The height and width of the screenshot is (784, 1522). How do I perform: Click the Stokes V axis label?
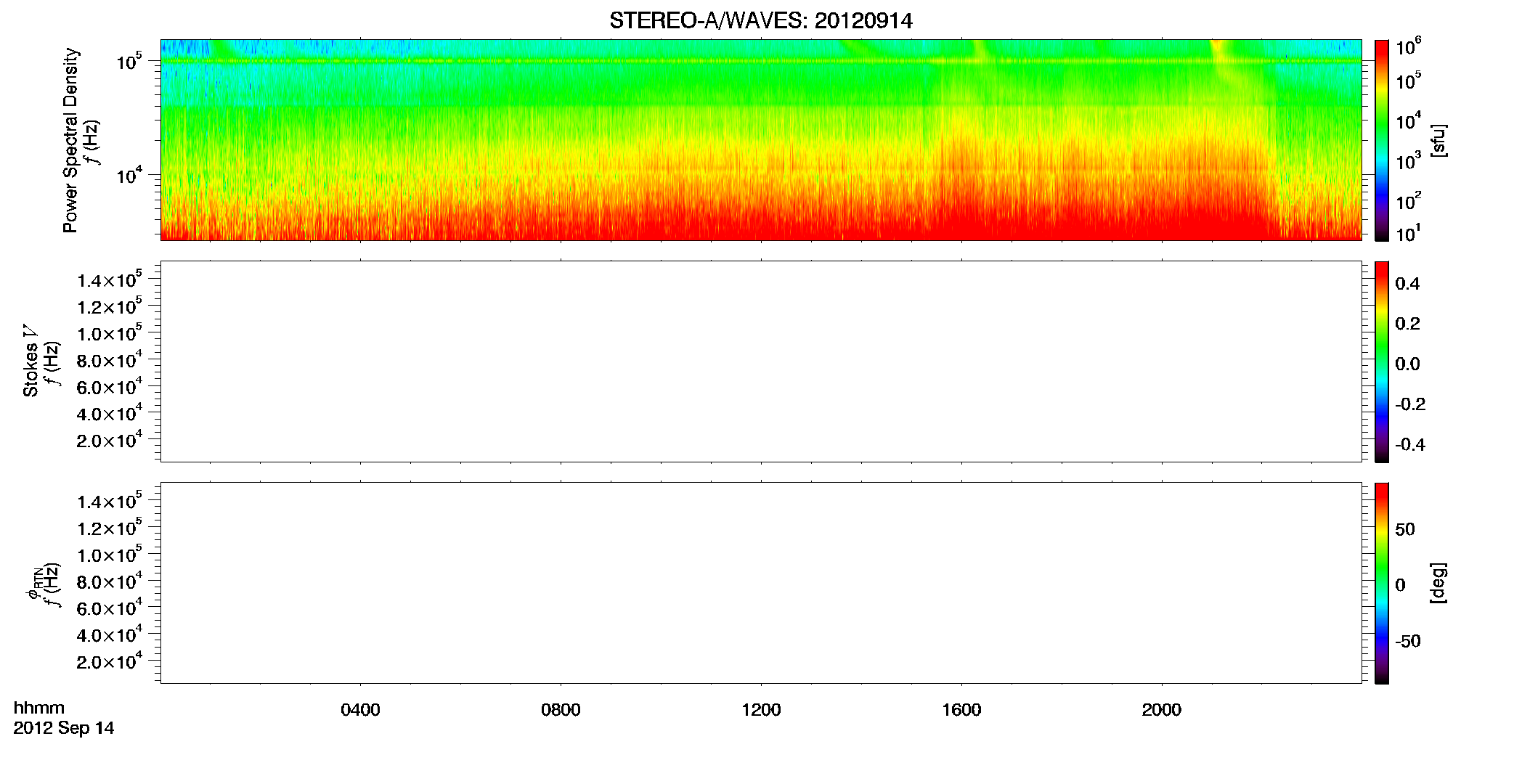30,361
